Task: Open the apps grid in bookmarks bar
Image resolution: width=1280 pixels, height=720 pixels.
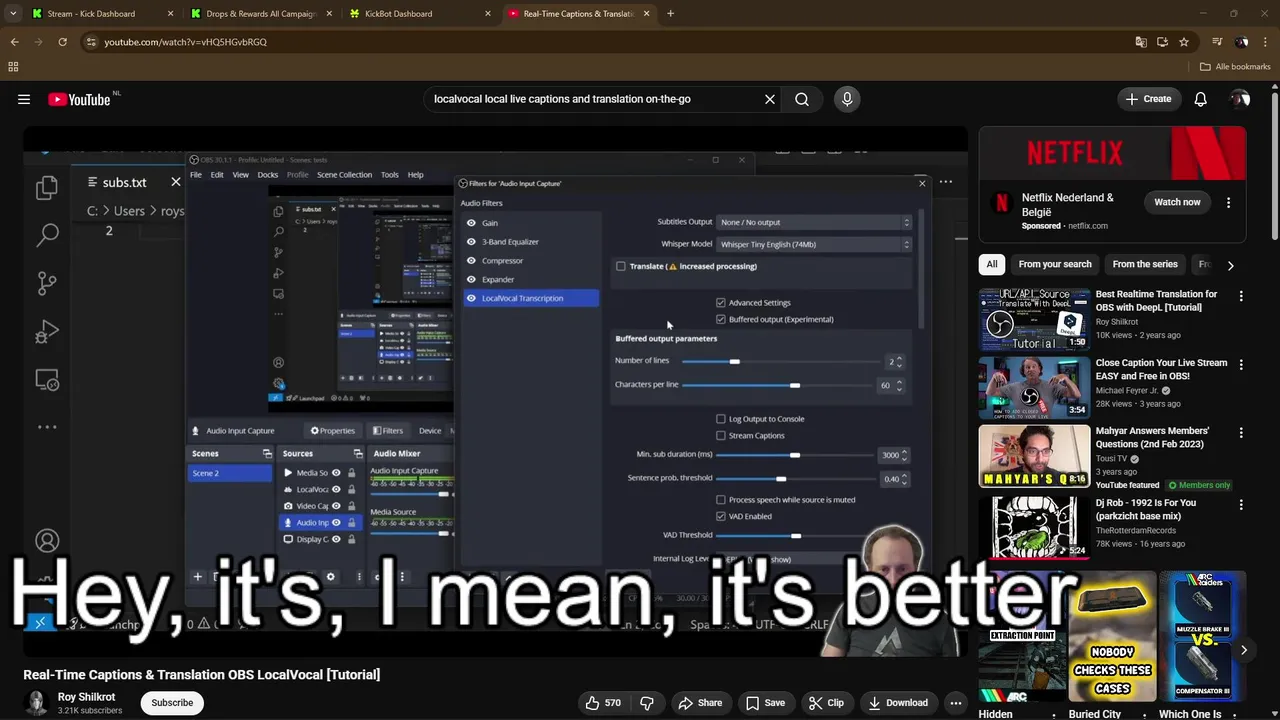Action: [x=13, y=67]
